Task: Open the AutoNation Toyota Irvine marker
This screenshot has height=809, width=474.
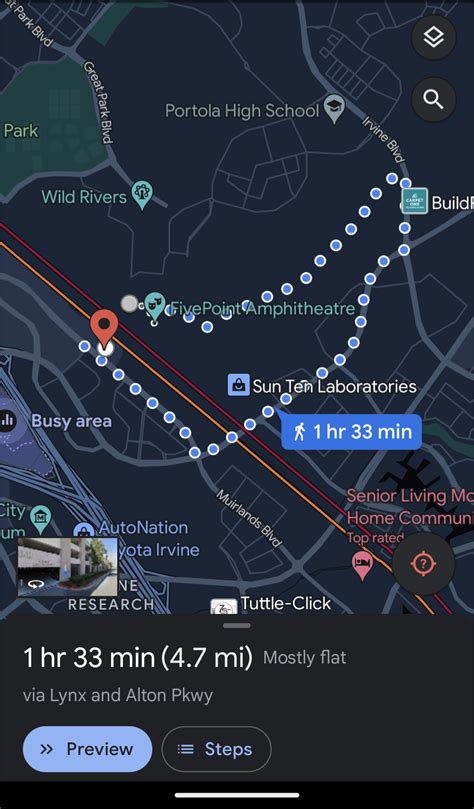Action: coord(84,530)
